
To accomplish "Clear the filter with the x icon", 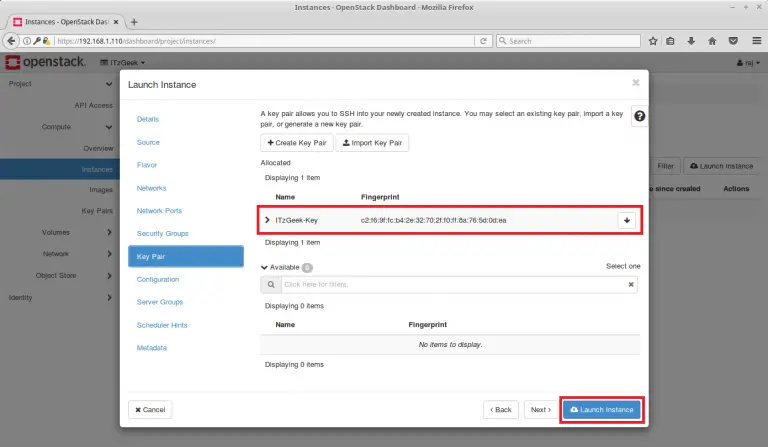I will tap(630, 285).
